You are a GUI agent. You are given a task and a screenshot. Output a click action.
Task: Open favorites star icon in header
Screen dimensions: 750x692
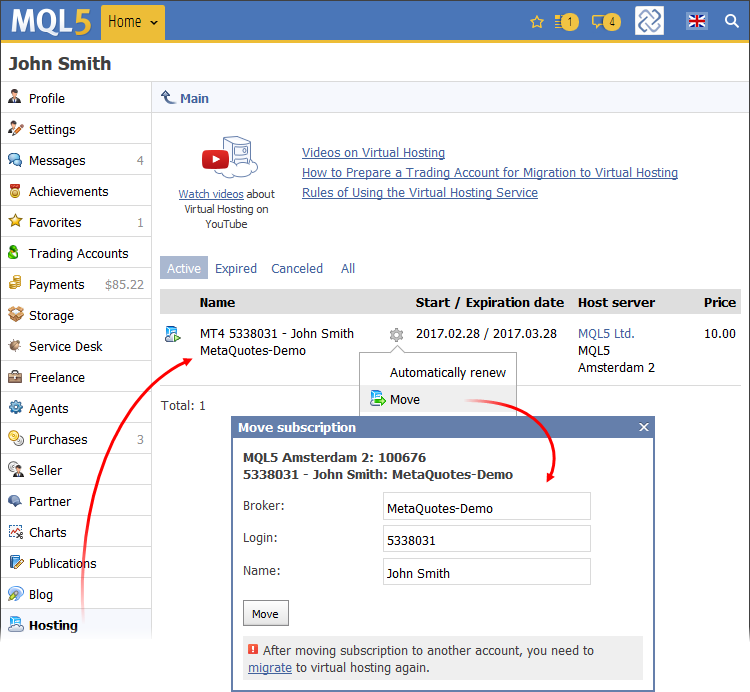click(537, 22)
